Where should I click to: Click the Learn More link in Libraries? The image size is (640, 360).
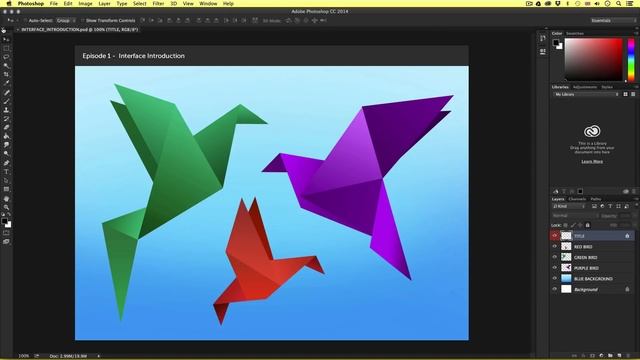tap(592, 162)
